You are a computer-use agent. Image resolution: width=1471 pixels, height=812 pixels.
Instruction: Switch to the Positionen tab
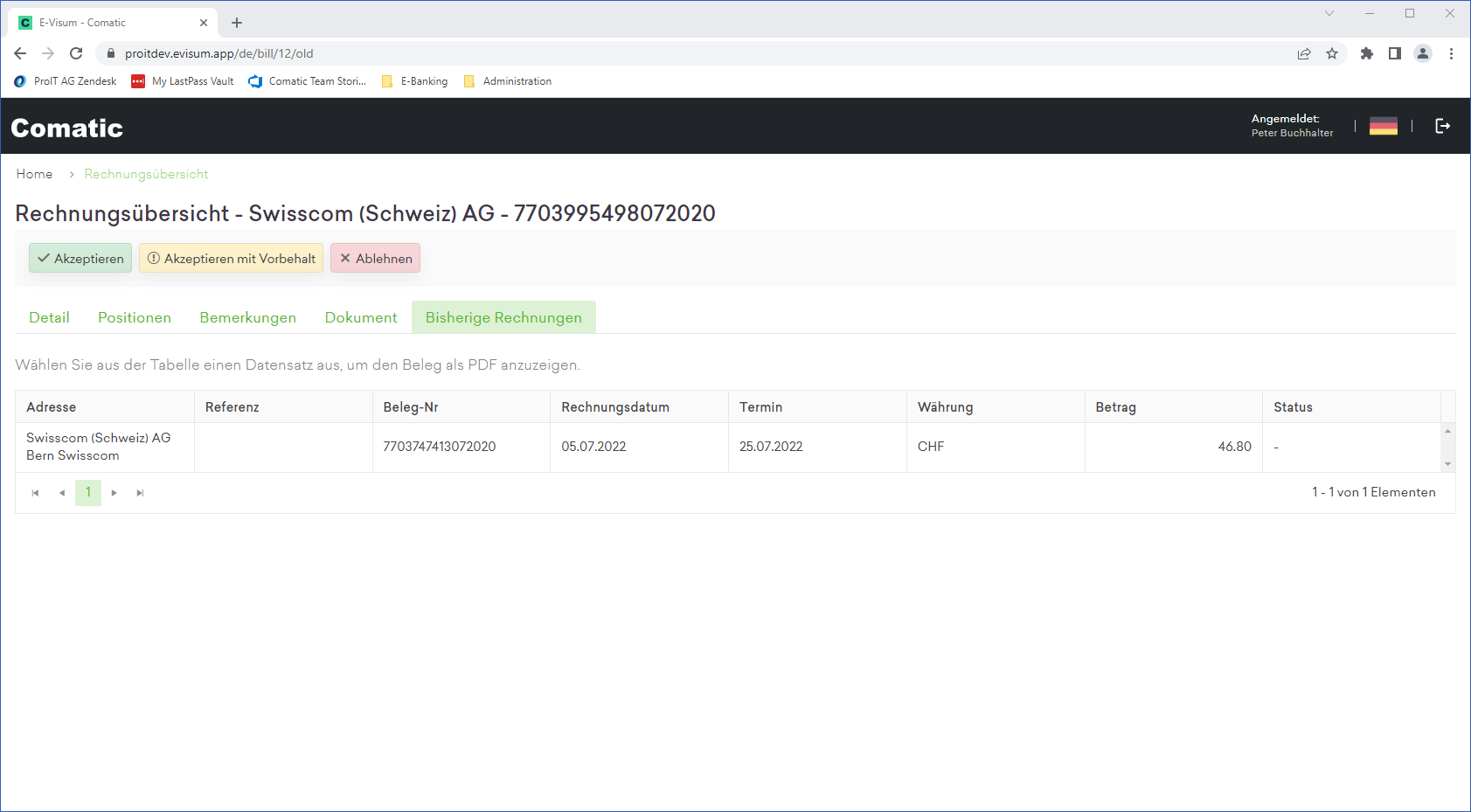[x=135, y=317]
